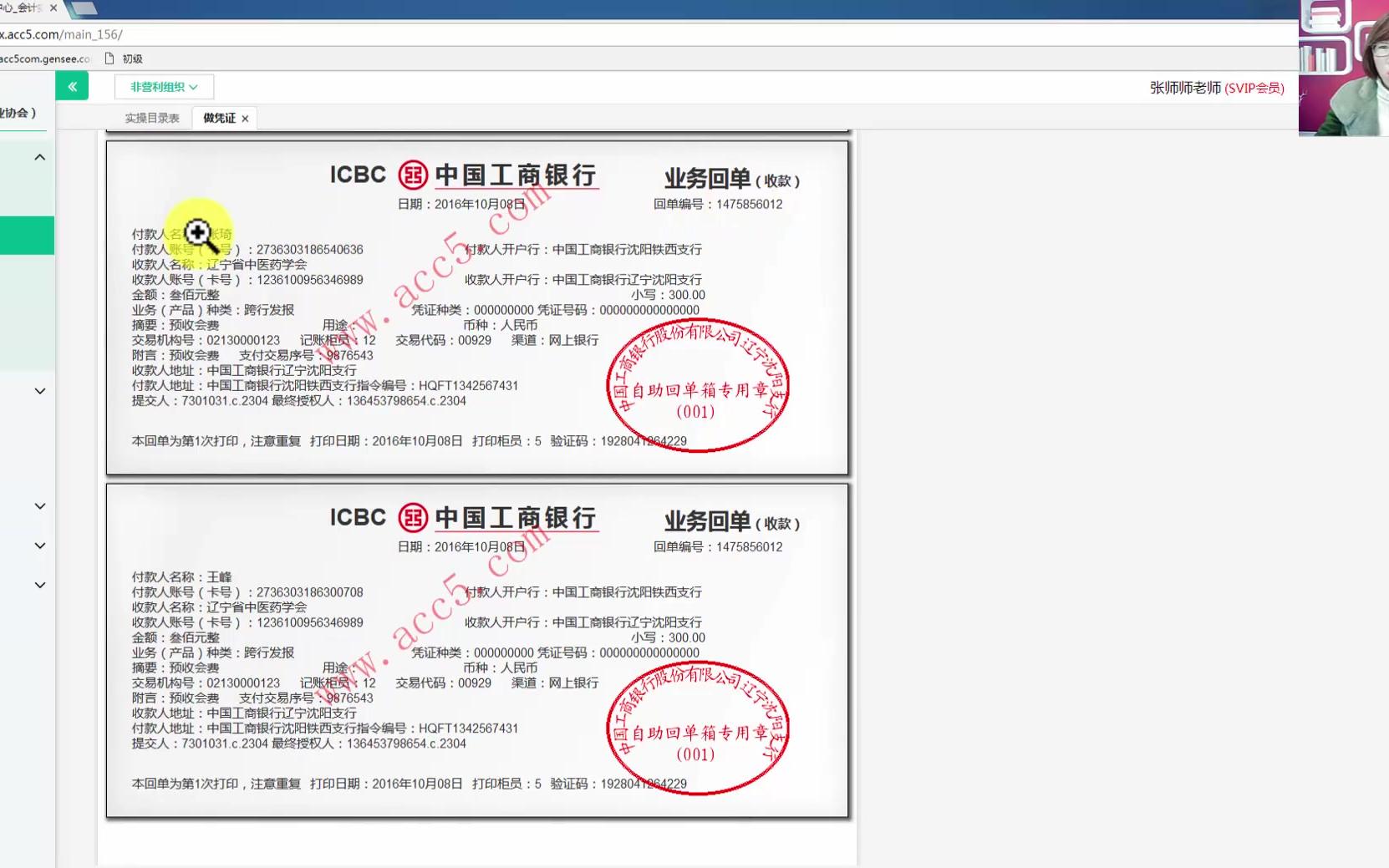Expand the bottommost sidebar section chevron
The image size is (1389, 868).
point(39,584)
